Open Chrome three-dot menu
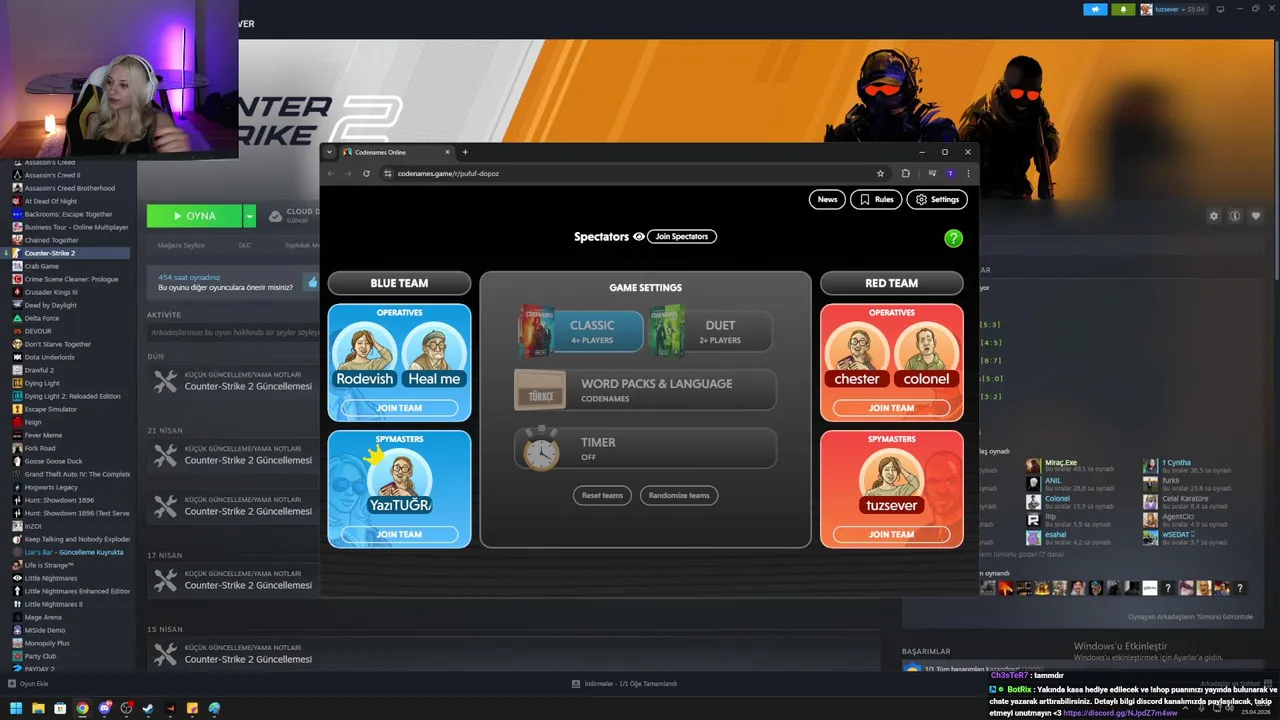The width and height of the screenshot is (1280, 720). (x=968, y=173)
